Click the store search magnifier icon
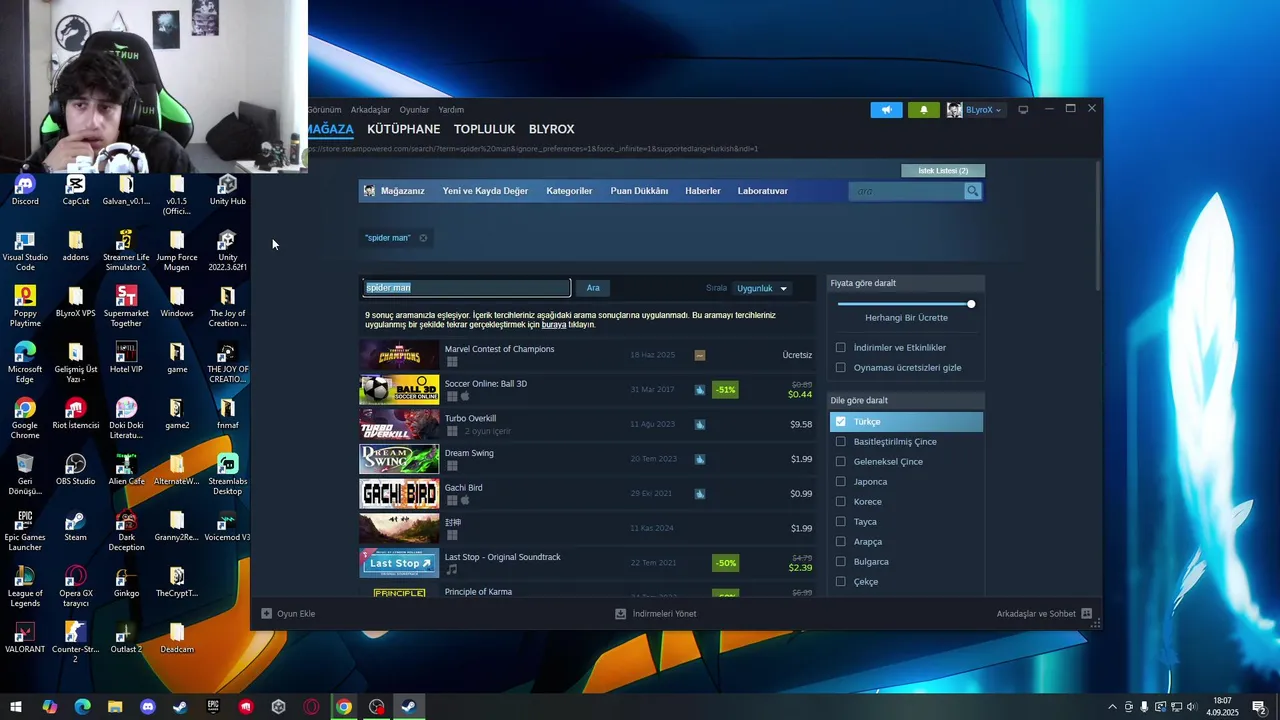This screenshot has height=720, width=1280. (x=972, y=191)
